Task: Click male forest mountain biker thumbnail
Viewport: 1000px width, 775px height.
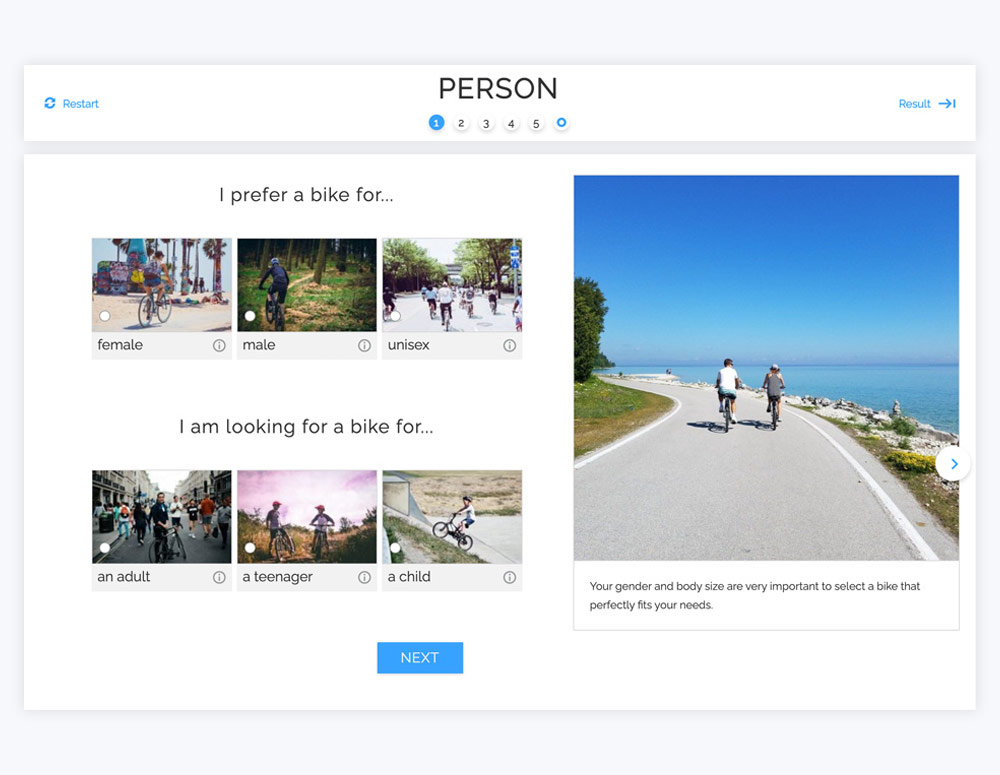Action: tap(307, 285)
